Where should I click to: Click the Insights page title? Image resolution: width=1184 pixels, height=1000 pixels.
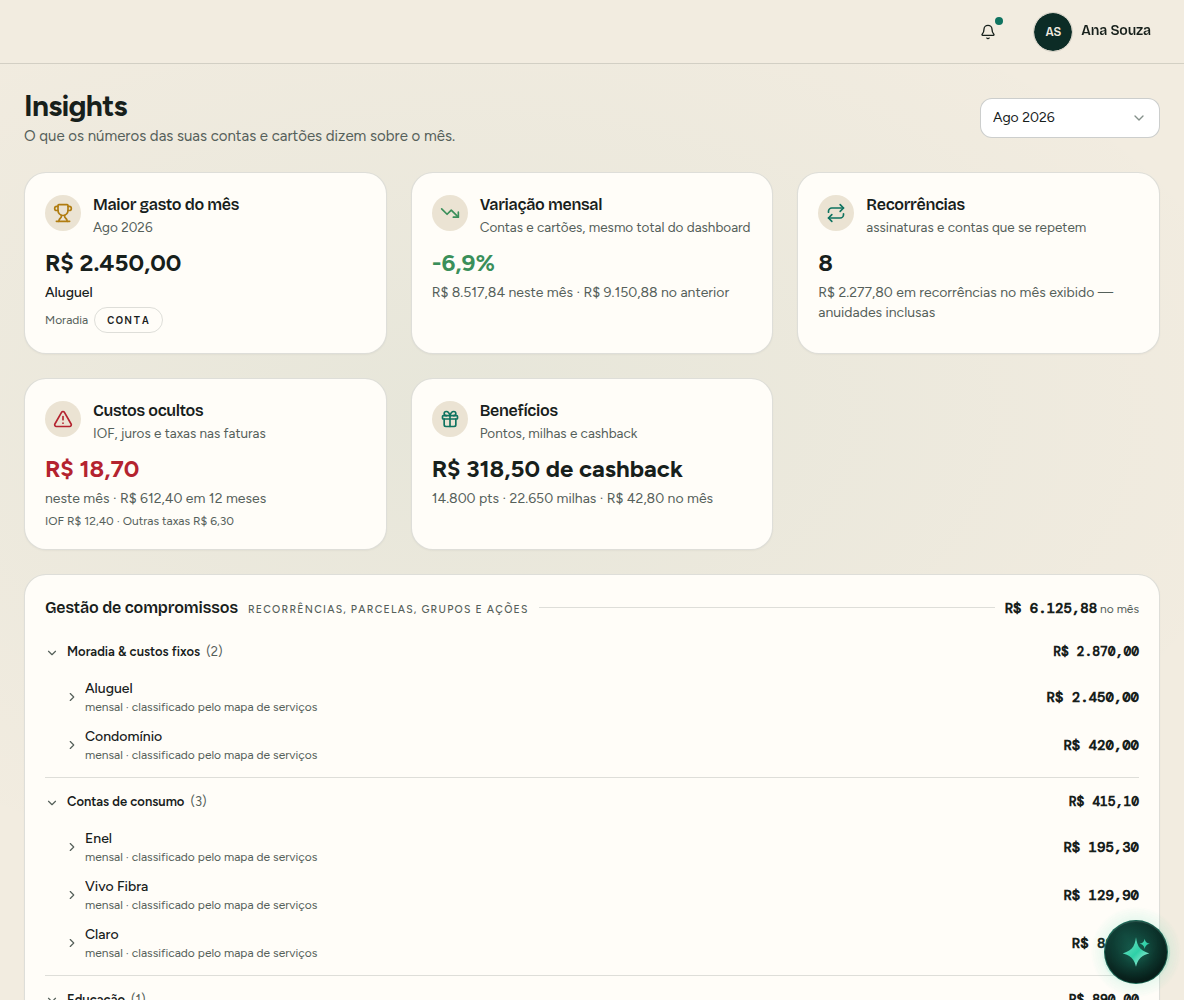[x=76, y=106]
